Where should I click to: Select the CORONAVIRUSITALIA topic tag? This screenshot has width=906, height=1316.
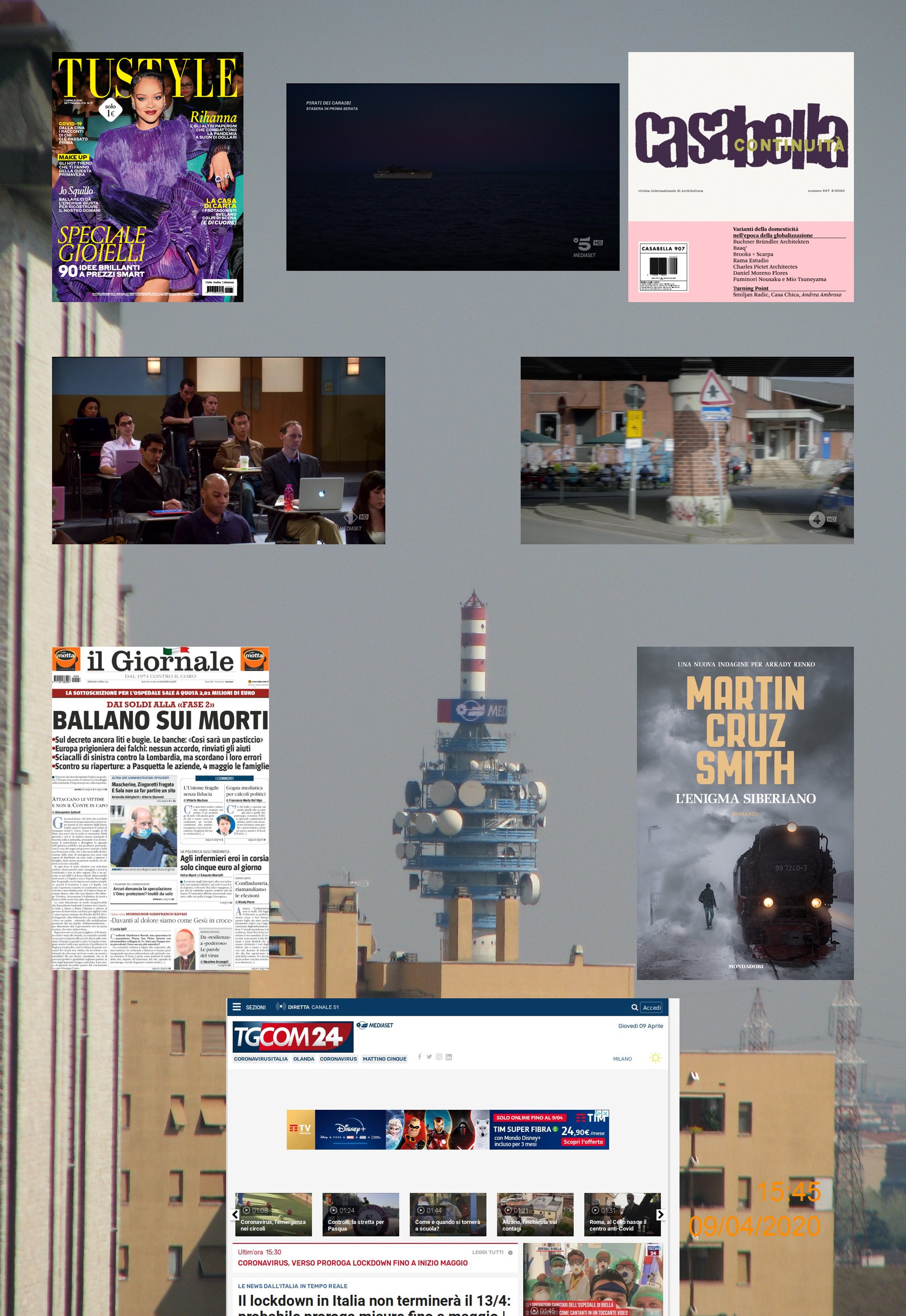click(260, 1059)
